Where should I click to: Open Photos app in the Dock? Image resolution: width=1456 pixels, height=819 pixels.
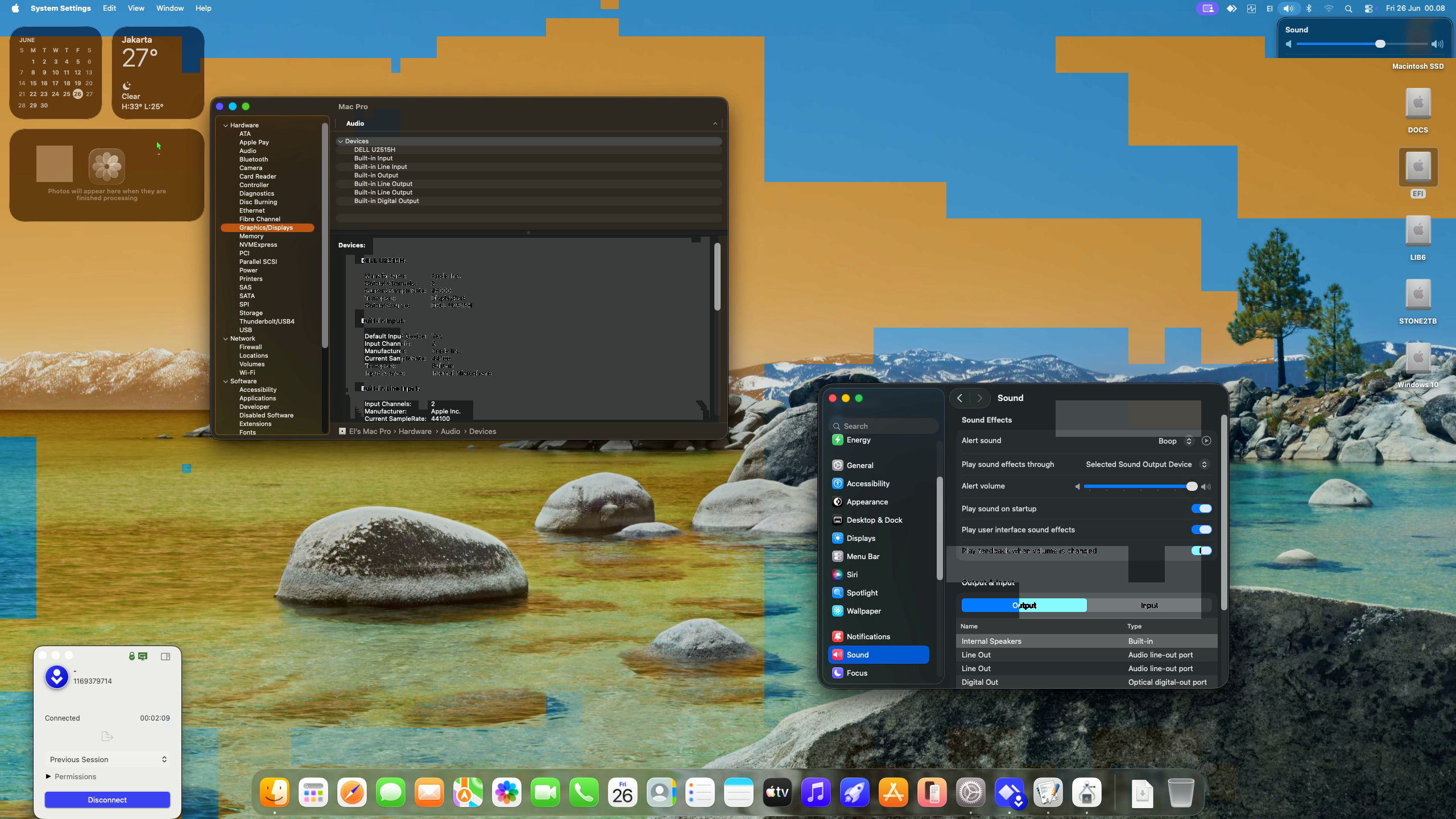[507, 792]
